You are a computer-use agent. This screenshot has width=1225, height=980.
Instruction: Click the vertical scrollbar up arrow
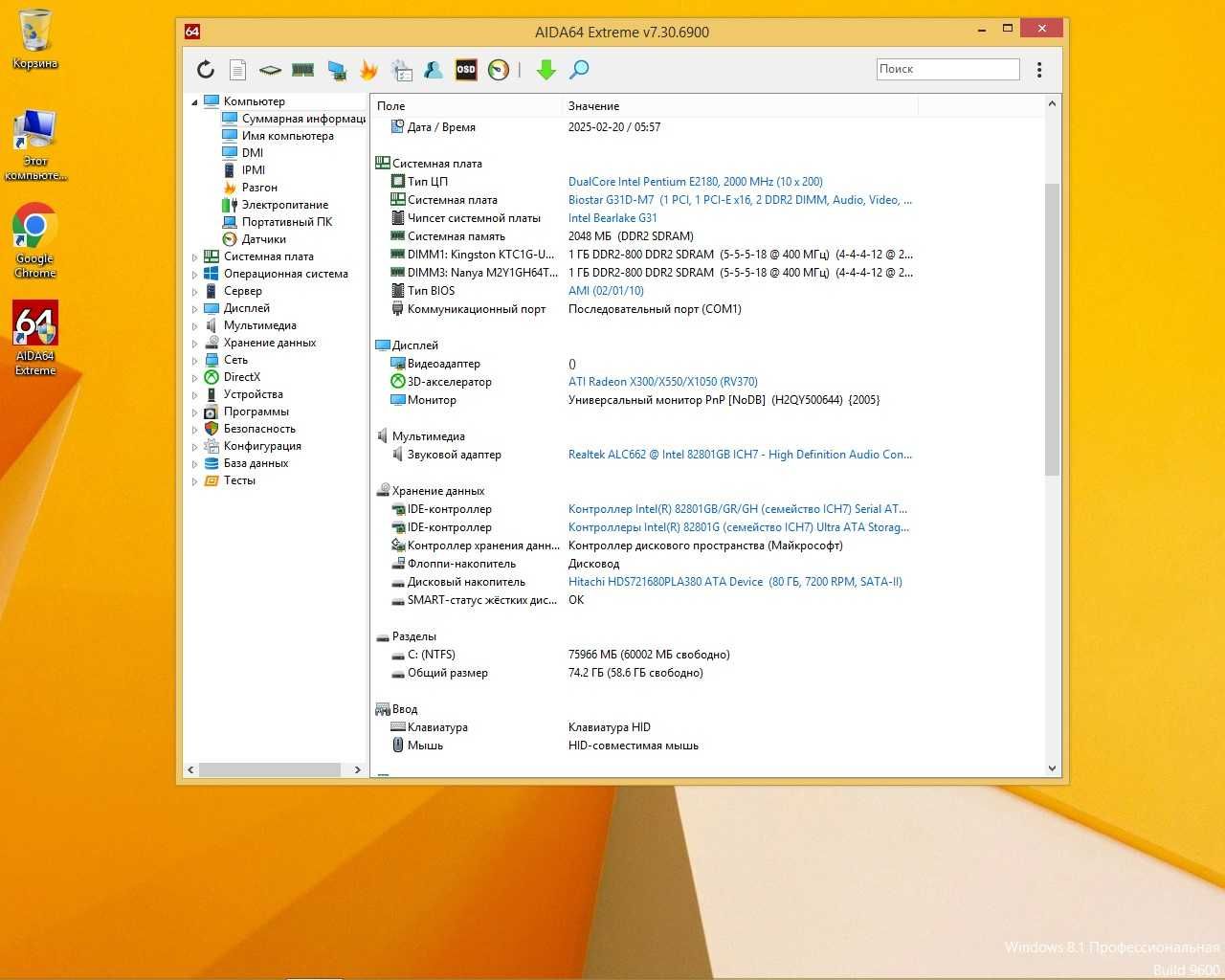1052,104
